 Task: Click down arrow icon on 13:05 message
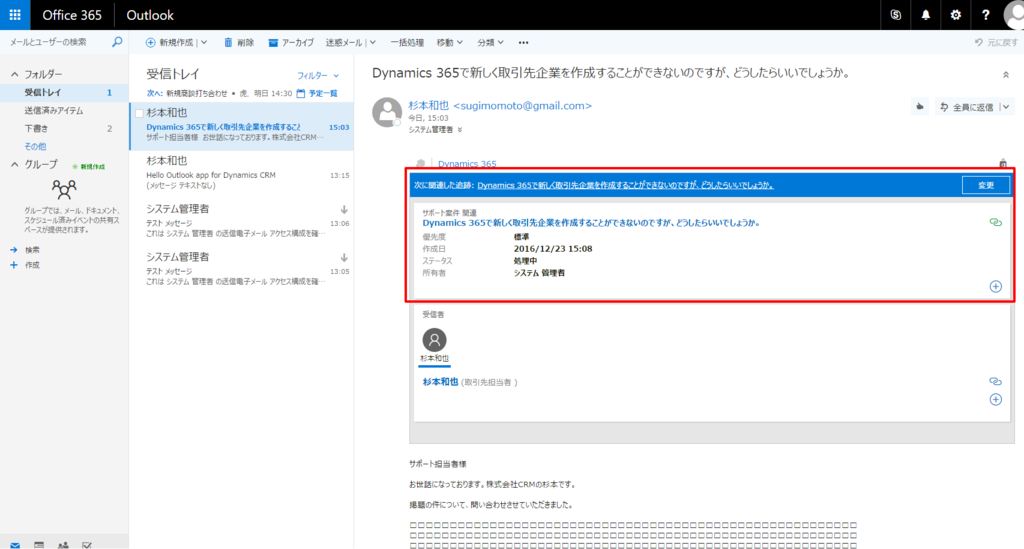(x=344, y=258)
